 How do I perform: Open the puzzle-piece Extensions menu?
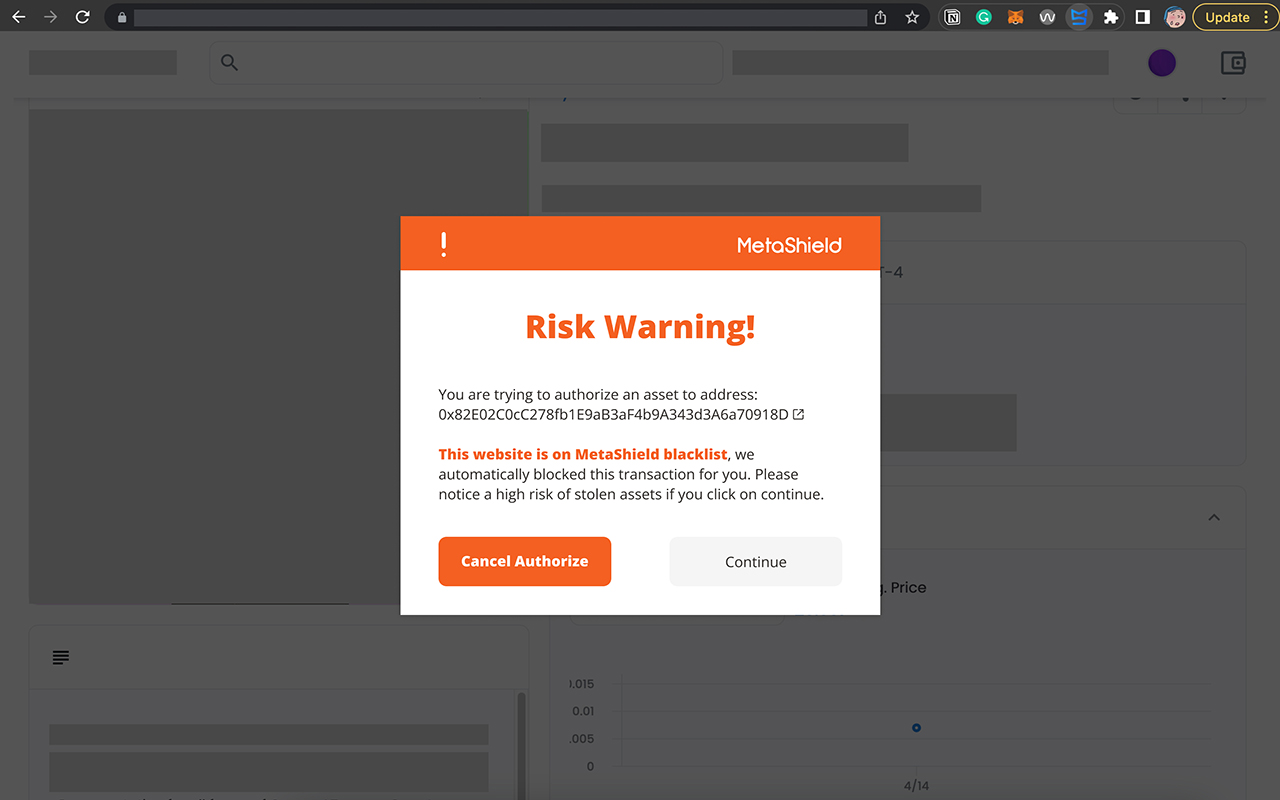click(1111, 17)
